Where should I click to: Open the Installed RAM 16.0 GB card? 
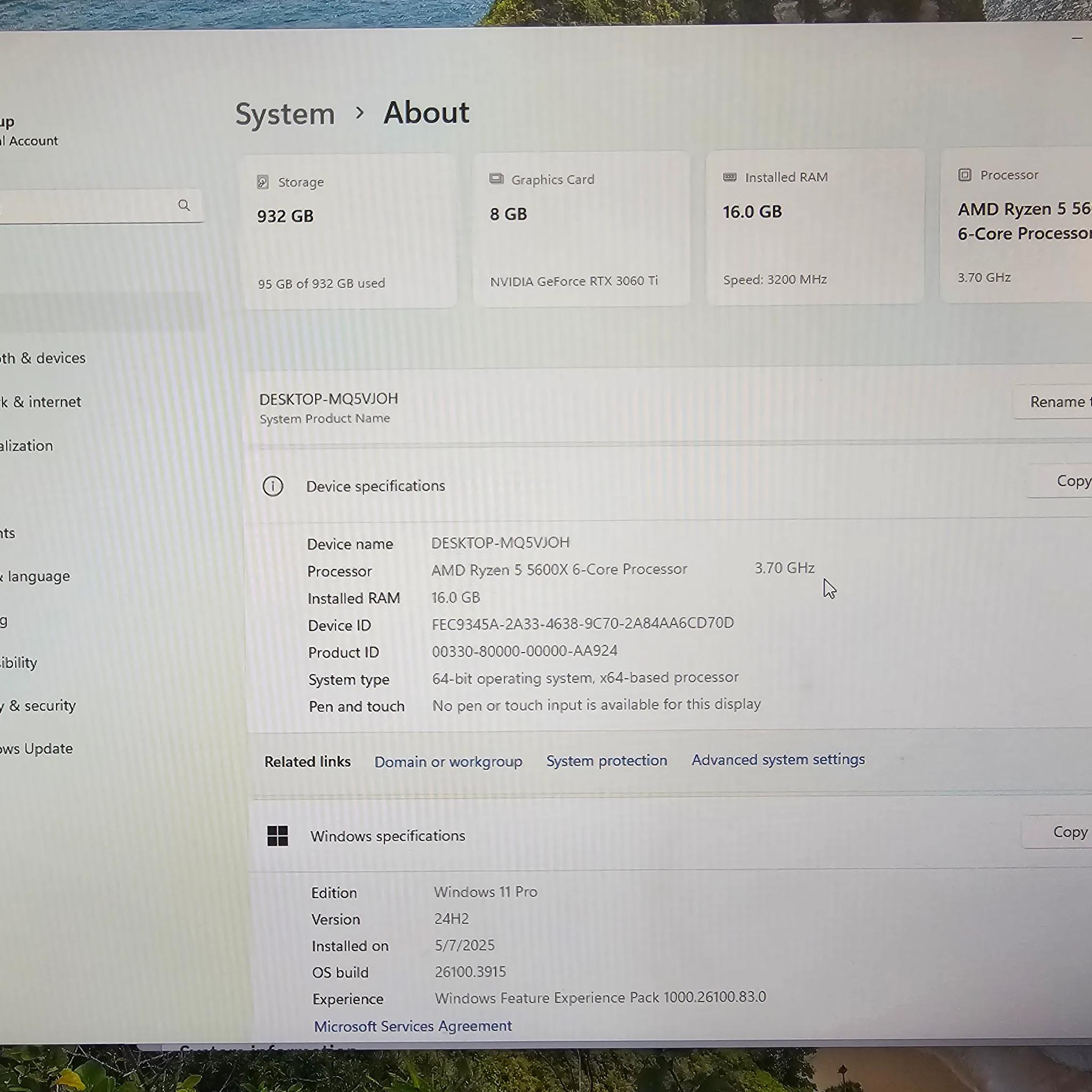[815, 227]
